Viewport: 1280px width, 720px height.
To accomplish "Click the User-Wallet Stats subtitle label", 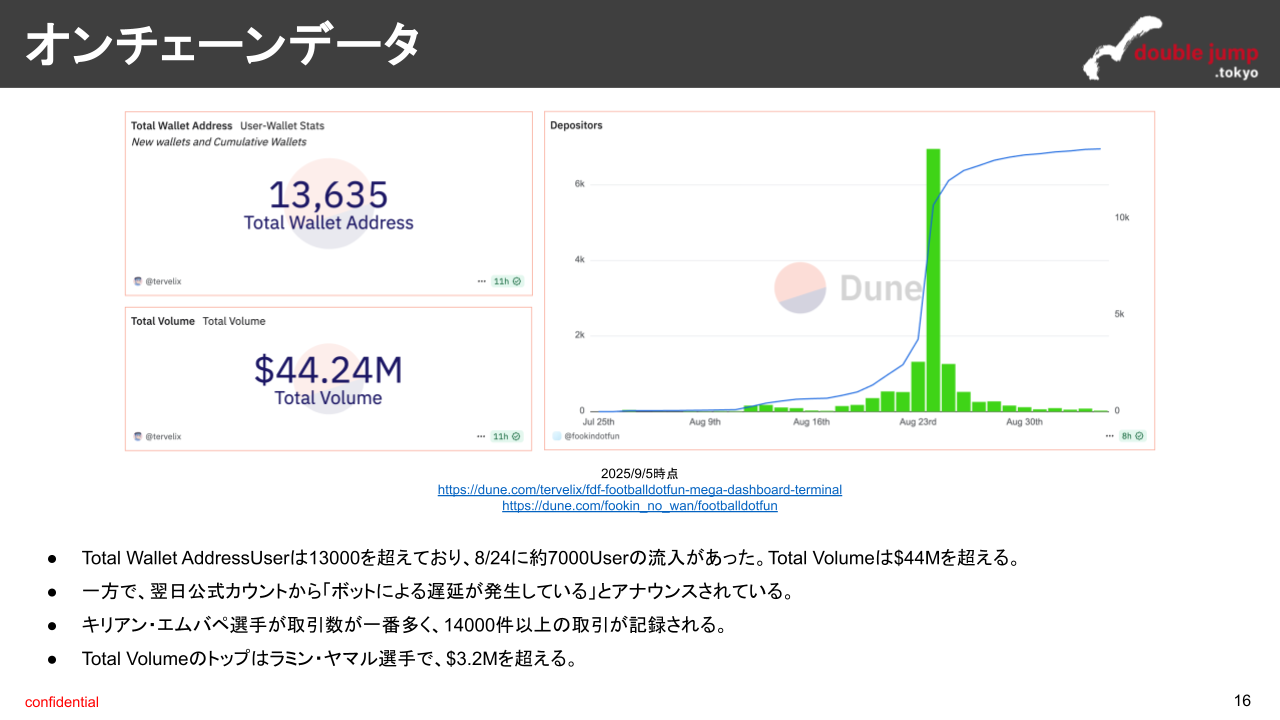I will (x=282, y=126).
